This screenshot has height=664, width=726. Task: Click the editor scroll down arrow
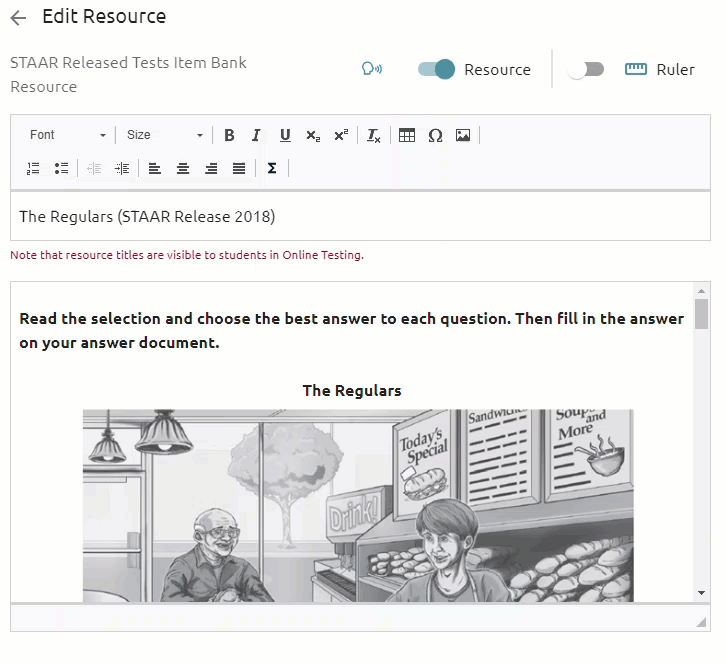coord(701,593)
